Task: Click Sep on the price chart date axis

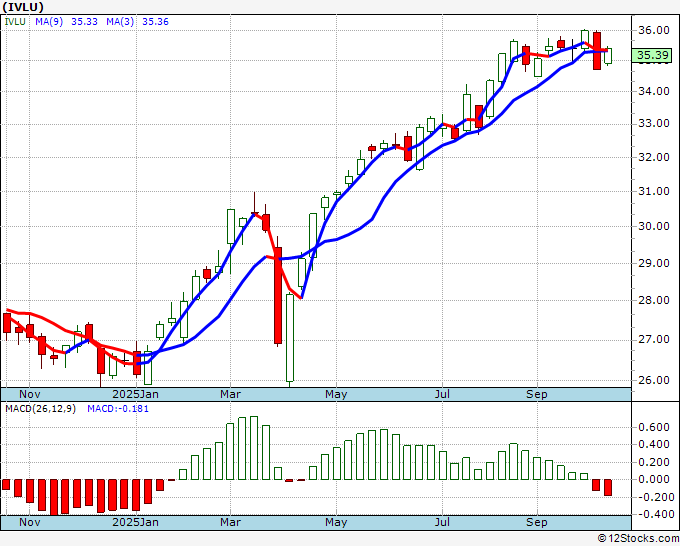Action: pos(537,394)
